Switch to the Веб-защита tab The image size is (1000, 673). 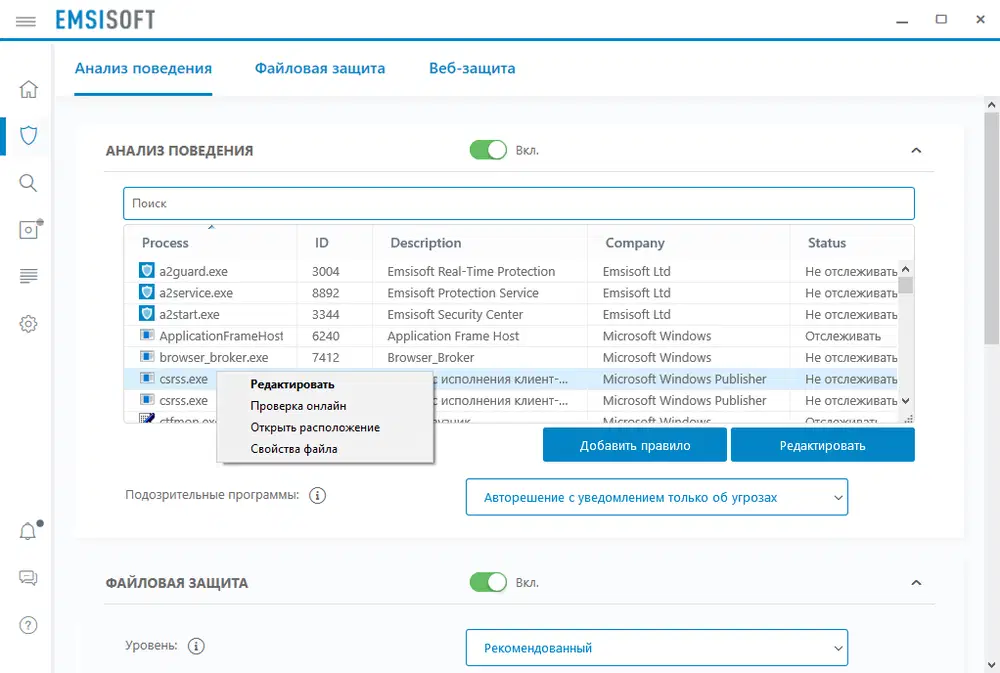pos(472,69)
